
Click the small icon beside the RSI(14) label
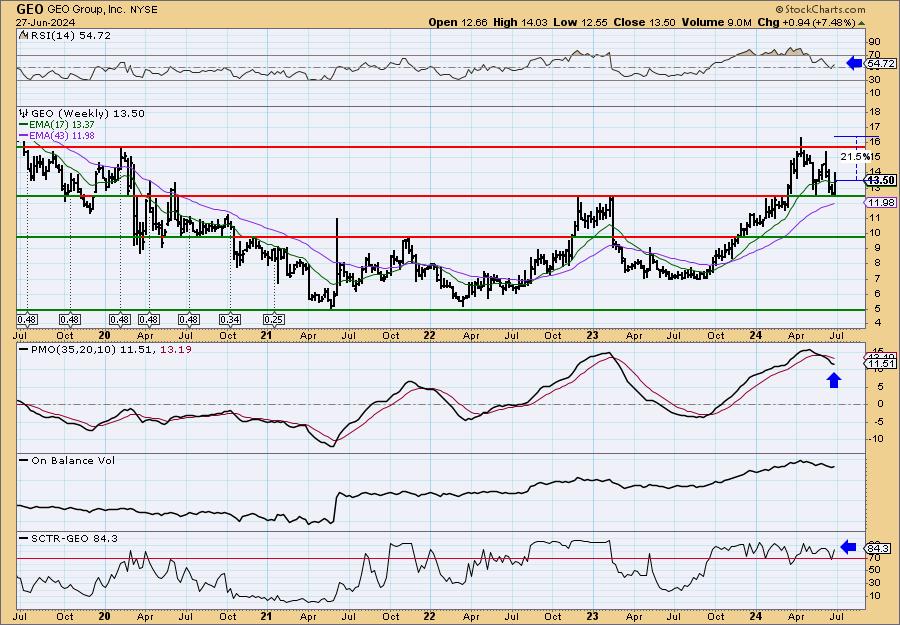click(22, 35)
